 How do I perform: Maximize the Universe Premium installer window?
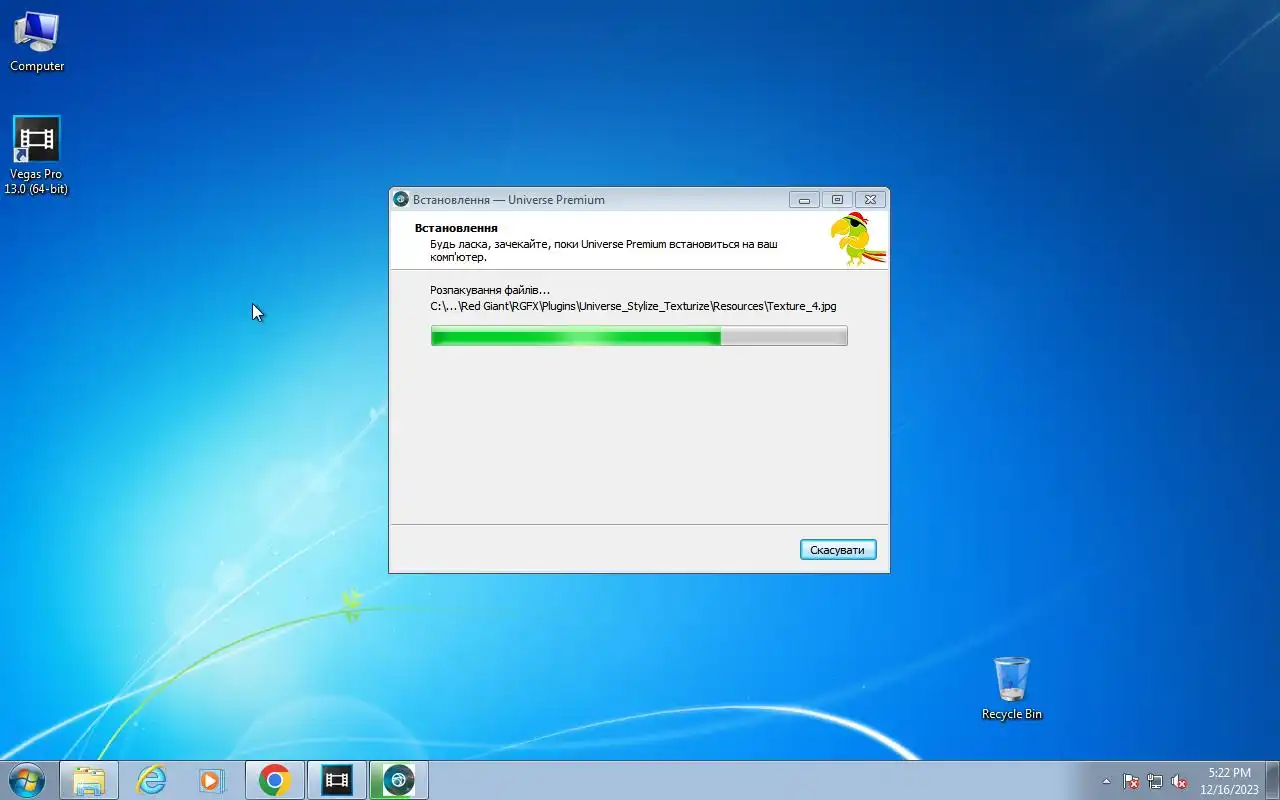[837, 199]
